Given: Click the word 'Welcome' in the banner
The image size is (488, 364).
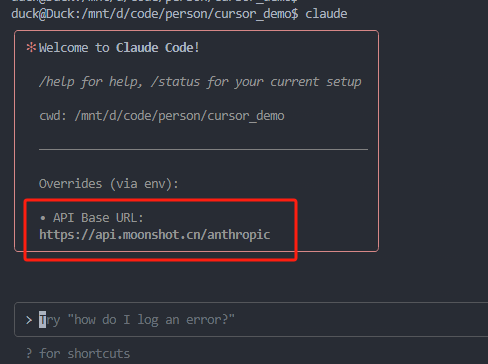Looking at the screenshot, I should (x=64, y=48).
